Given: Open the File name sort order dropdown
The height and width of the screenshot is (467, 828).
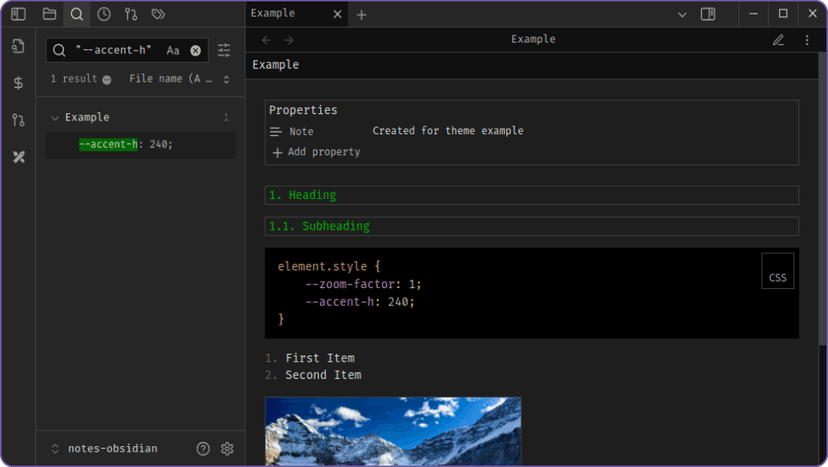Looking at the screenshot, I should coord(180,79).
